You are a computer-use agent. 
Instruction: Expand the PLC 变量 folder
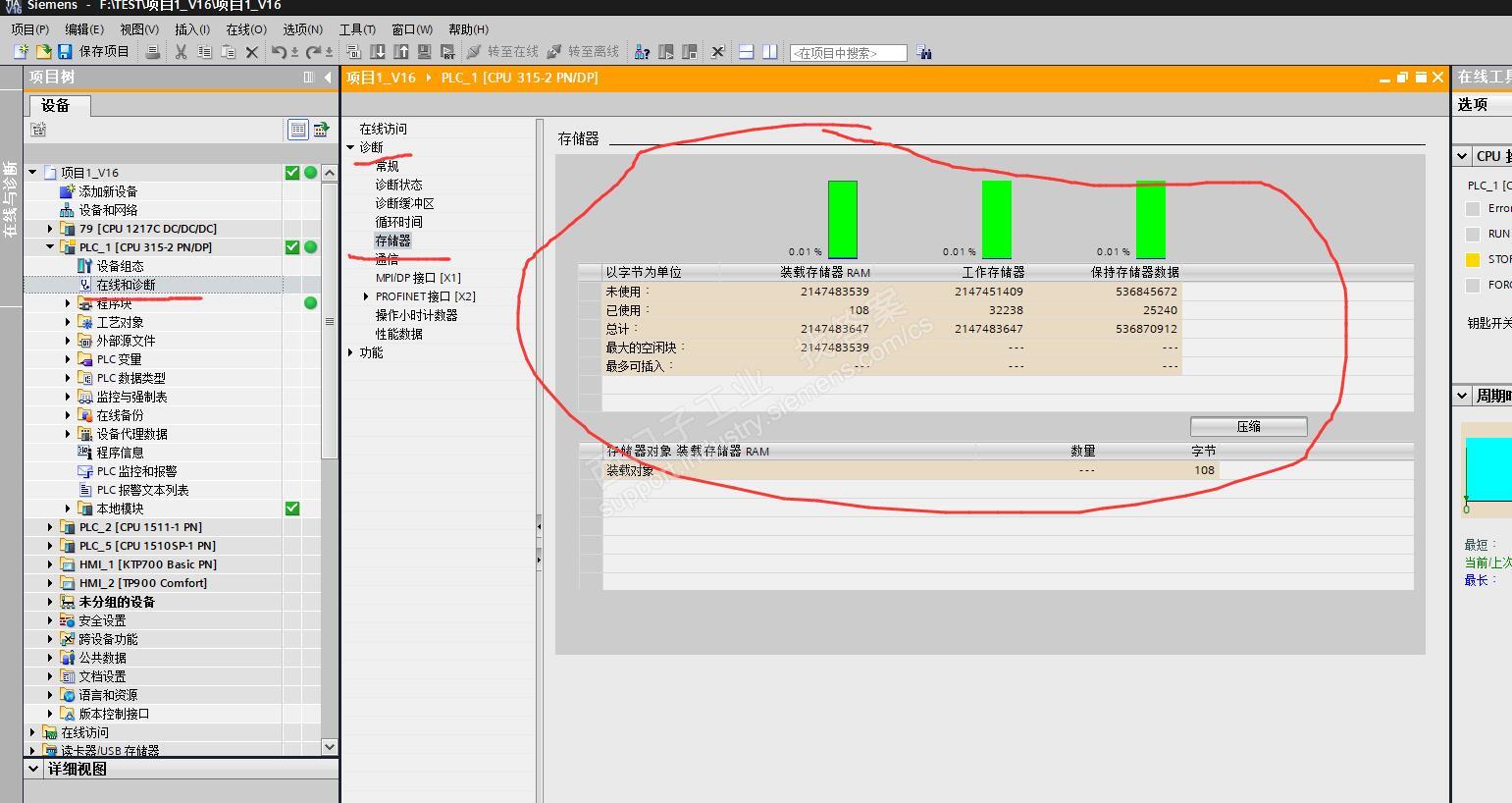pyautogui.click(x=68, y=359)
